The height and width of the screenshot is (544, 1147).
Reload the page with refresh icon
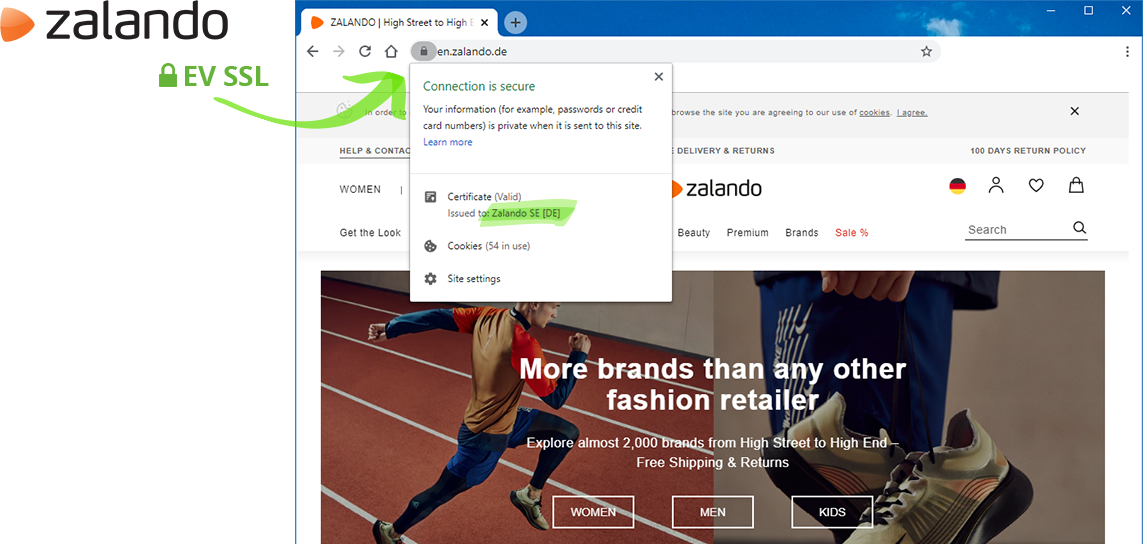365,52
